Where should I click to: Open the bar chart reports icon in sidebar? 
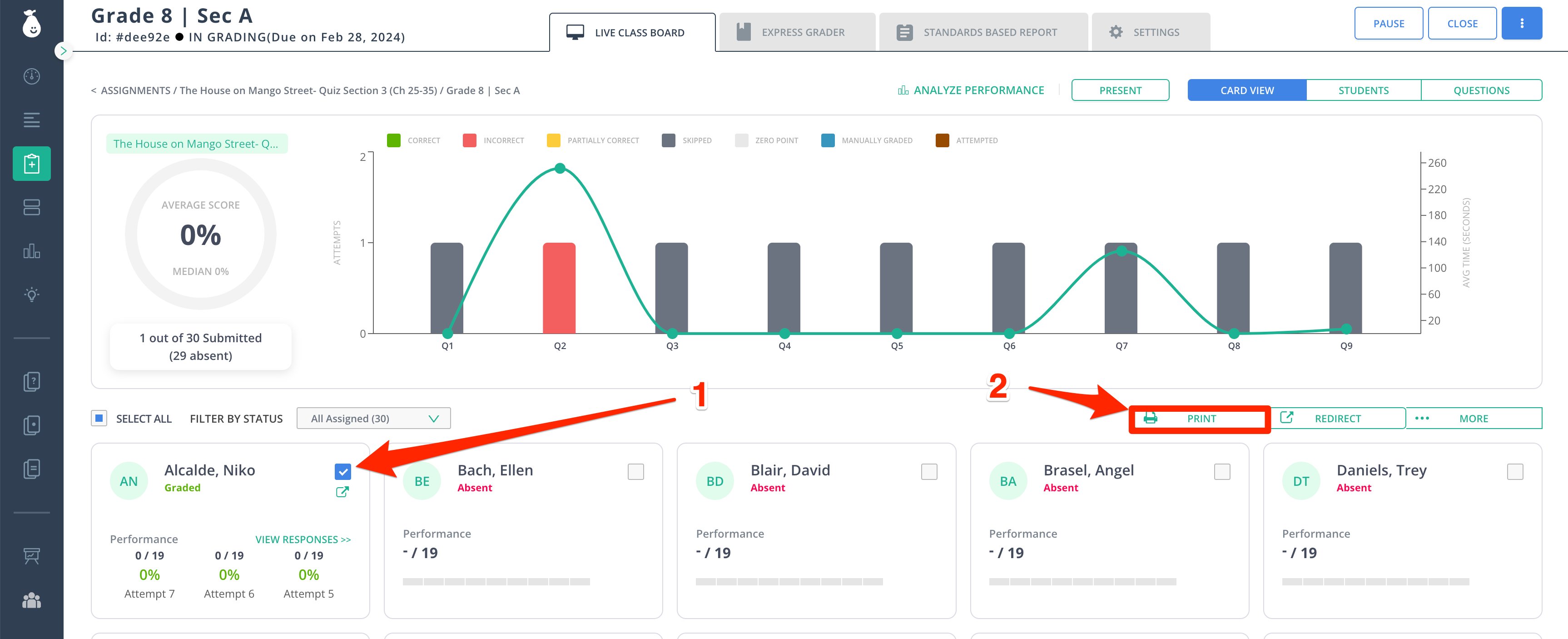point(32,251)
